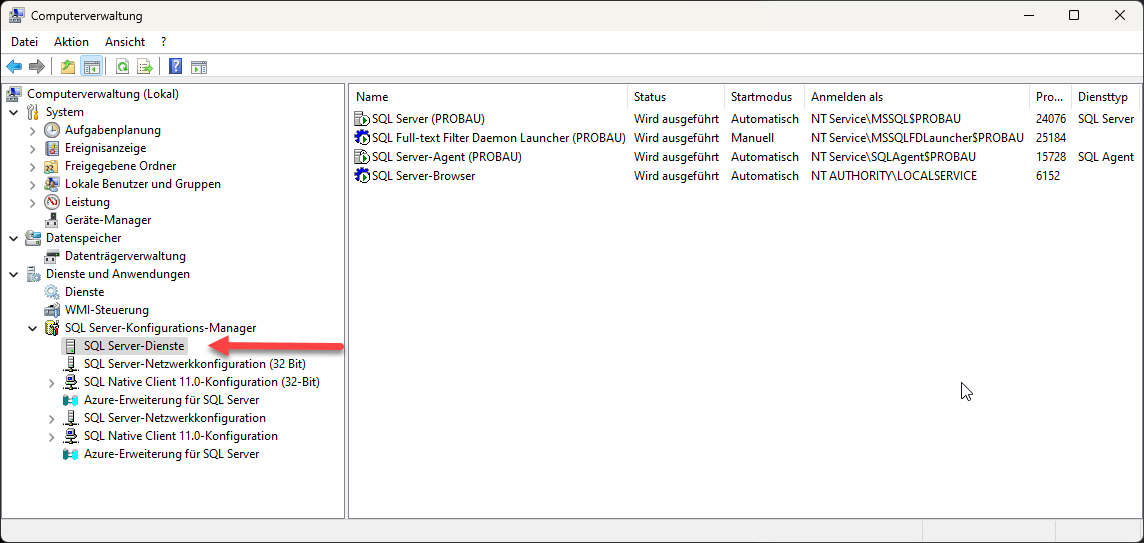Sort by the Startmodus column header
This screenshot has width=1144, height=543.
click(x=765, y=97)
